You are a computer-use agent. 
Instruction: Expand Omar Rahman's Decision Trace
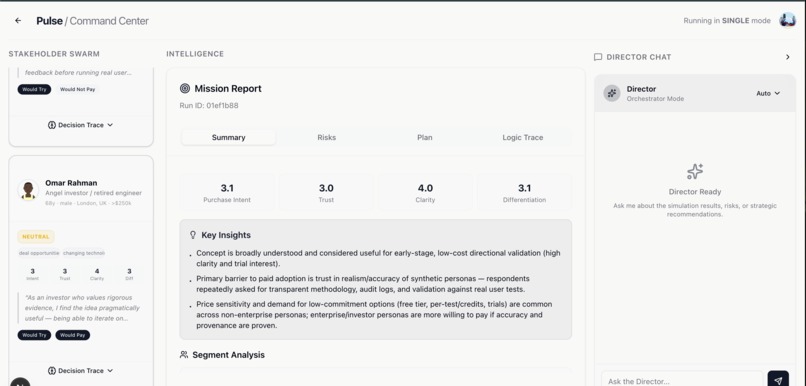(81, 371)
